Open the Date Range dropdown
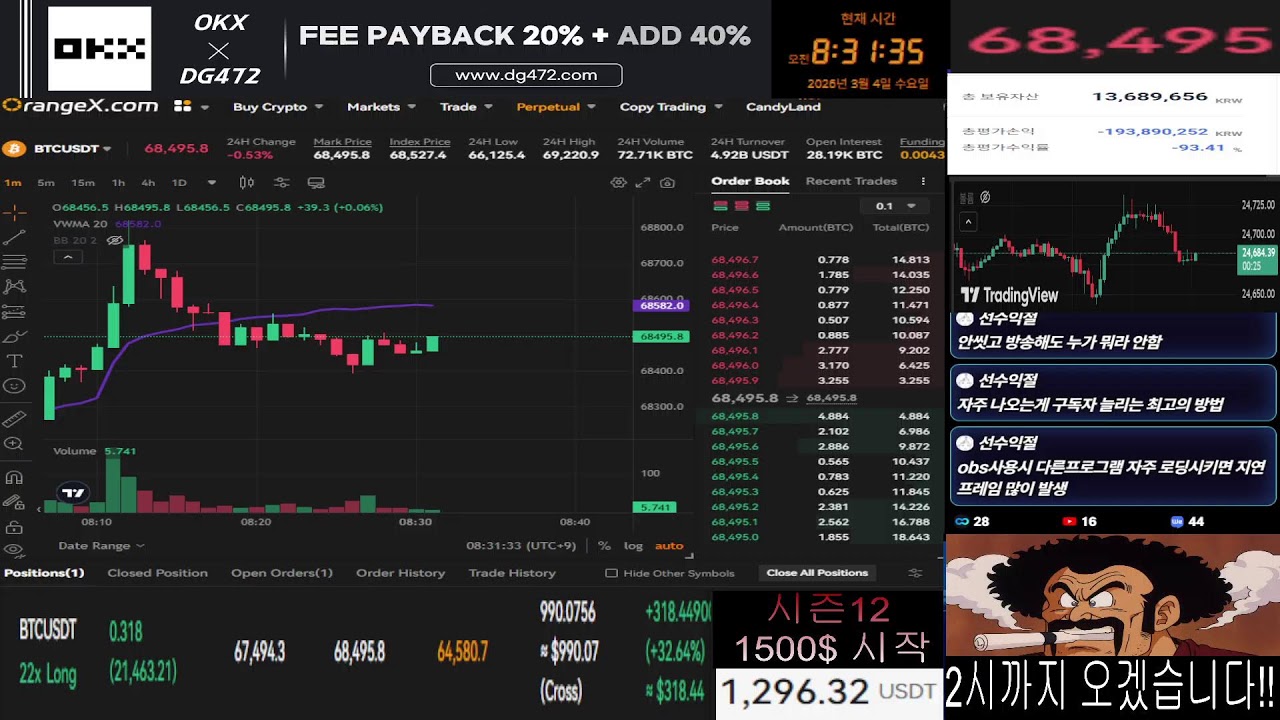 point(101,546)
